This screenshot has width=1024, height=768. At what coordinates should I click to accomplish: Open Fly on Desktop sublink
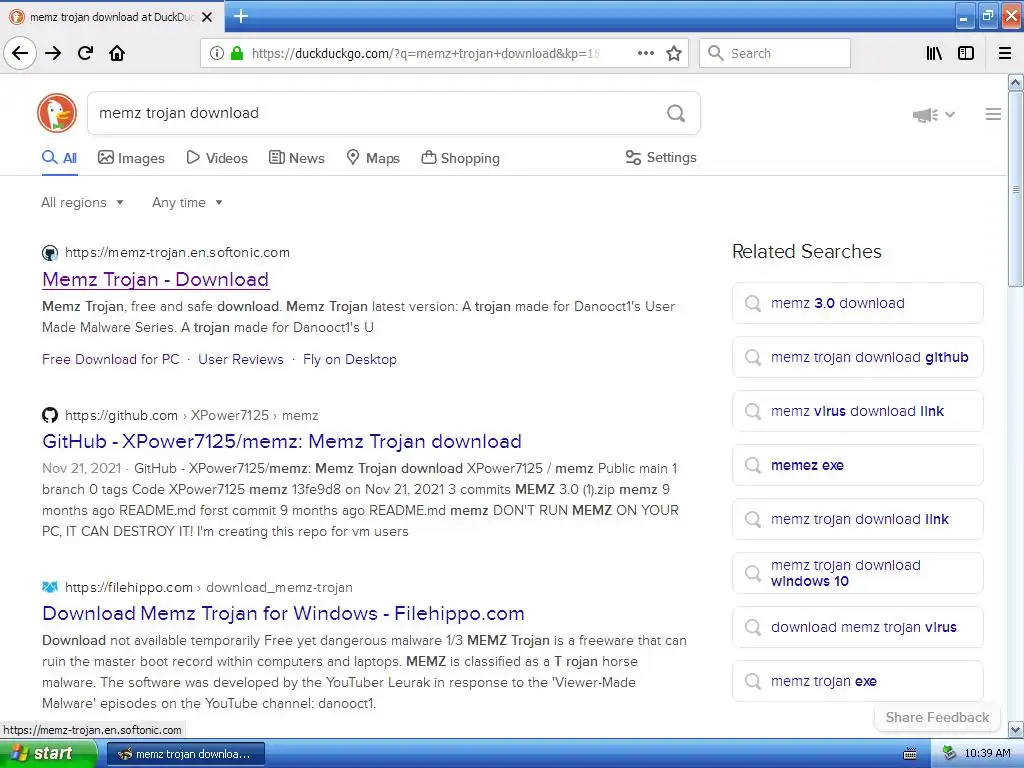tap(349, 359)
